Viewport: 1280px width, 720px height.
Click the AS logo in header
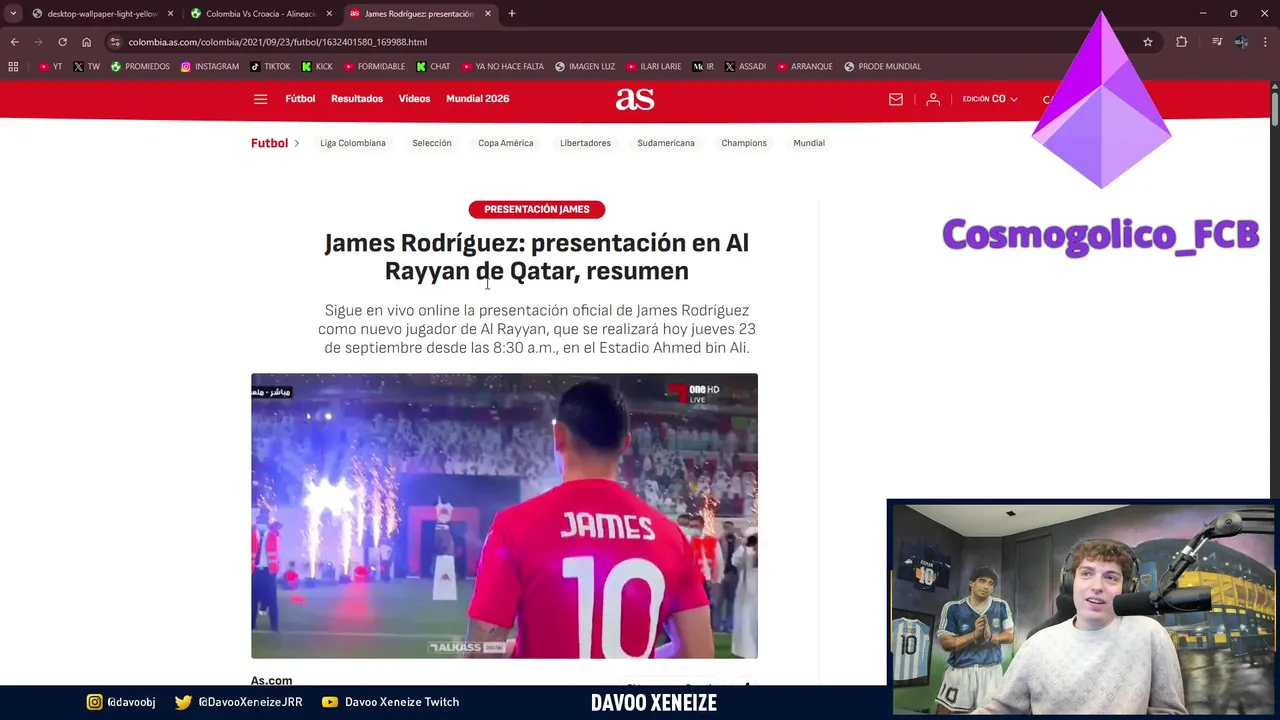635,98
